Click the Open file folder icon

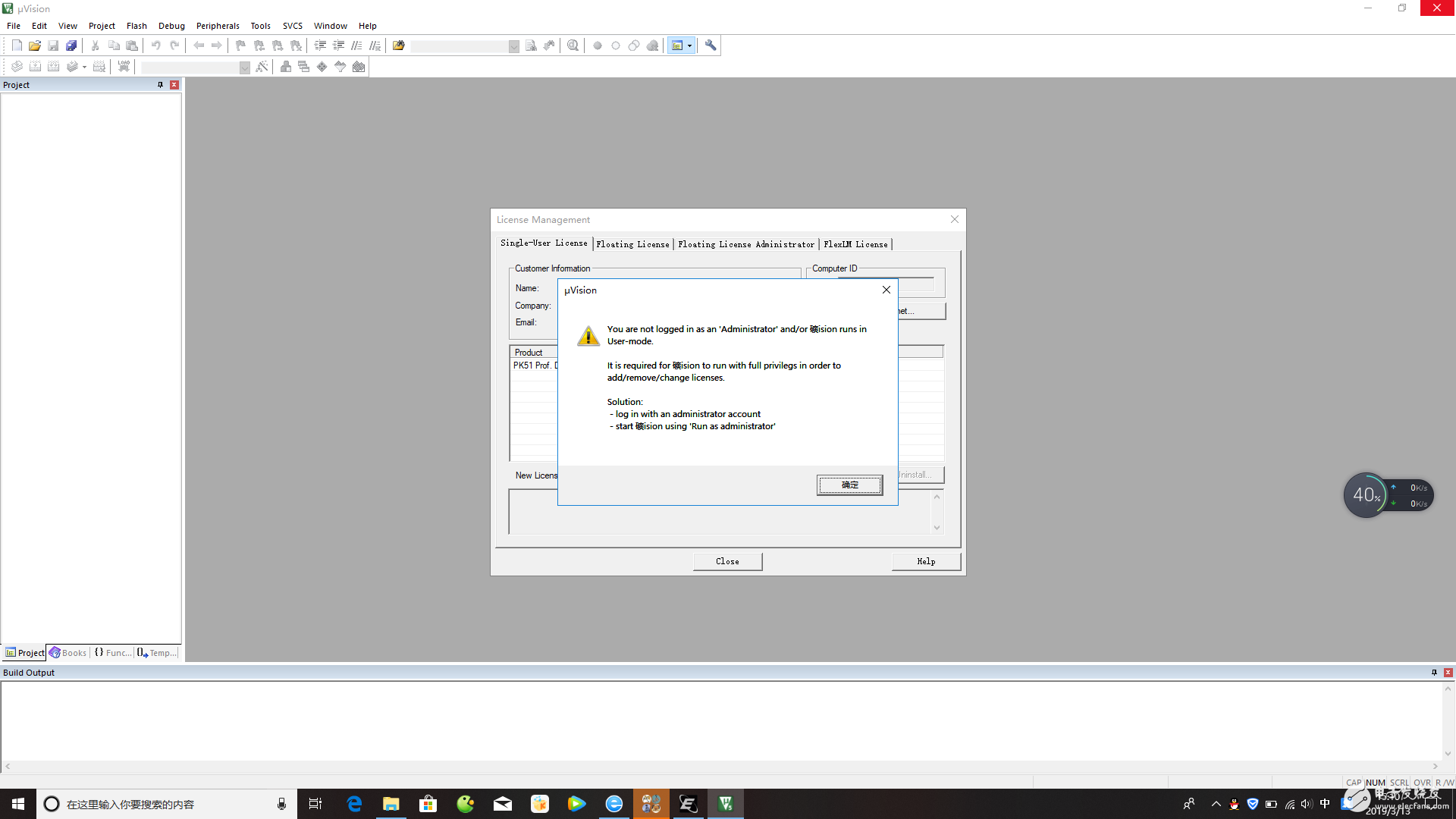[x=35, y=45]
